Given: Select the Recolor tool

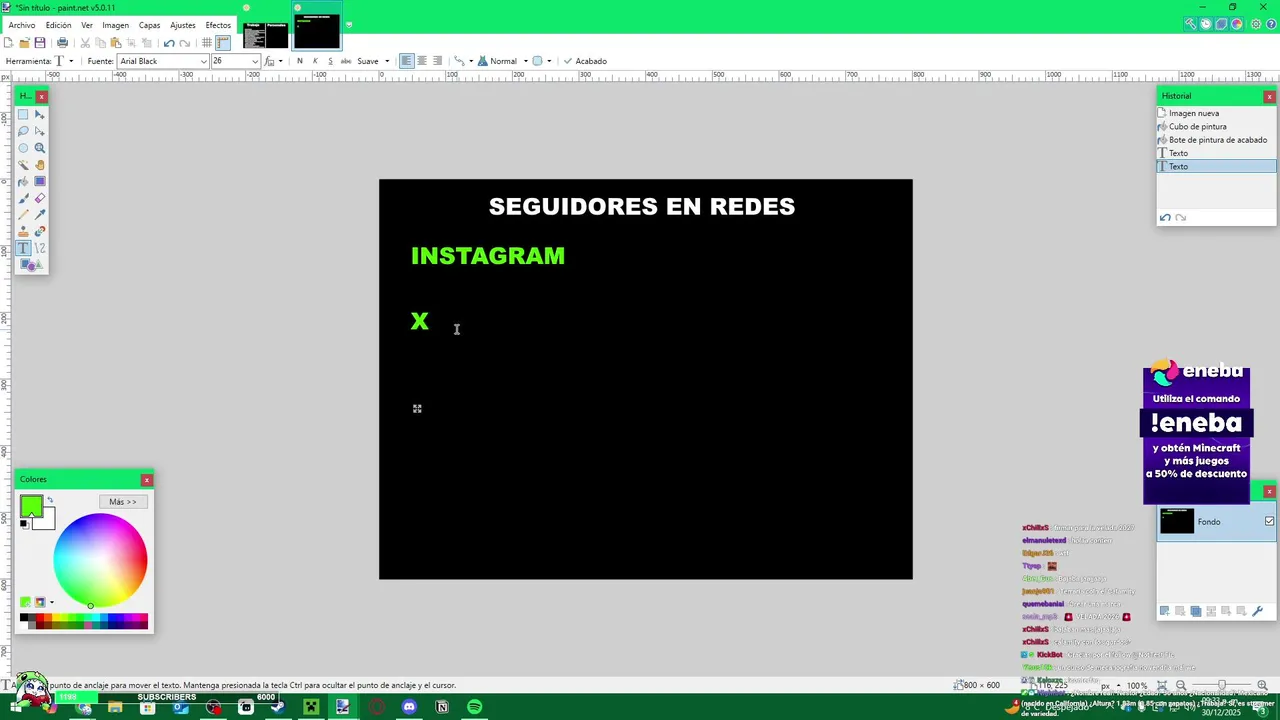Looking at the screenshot, I should click(x=40, y=231).
